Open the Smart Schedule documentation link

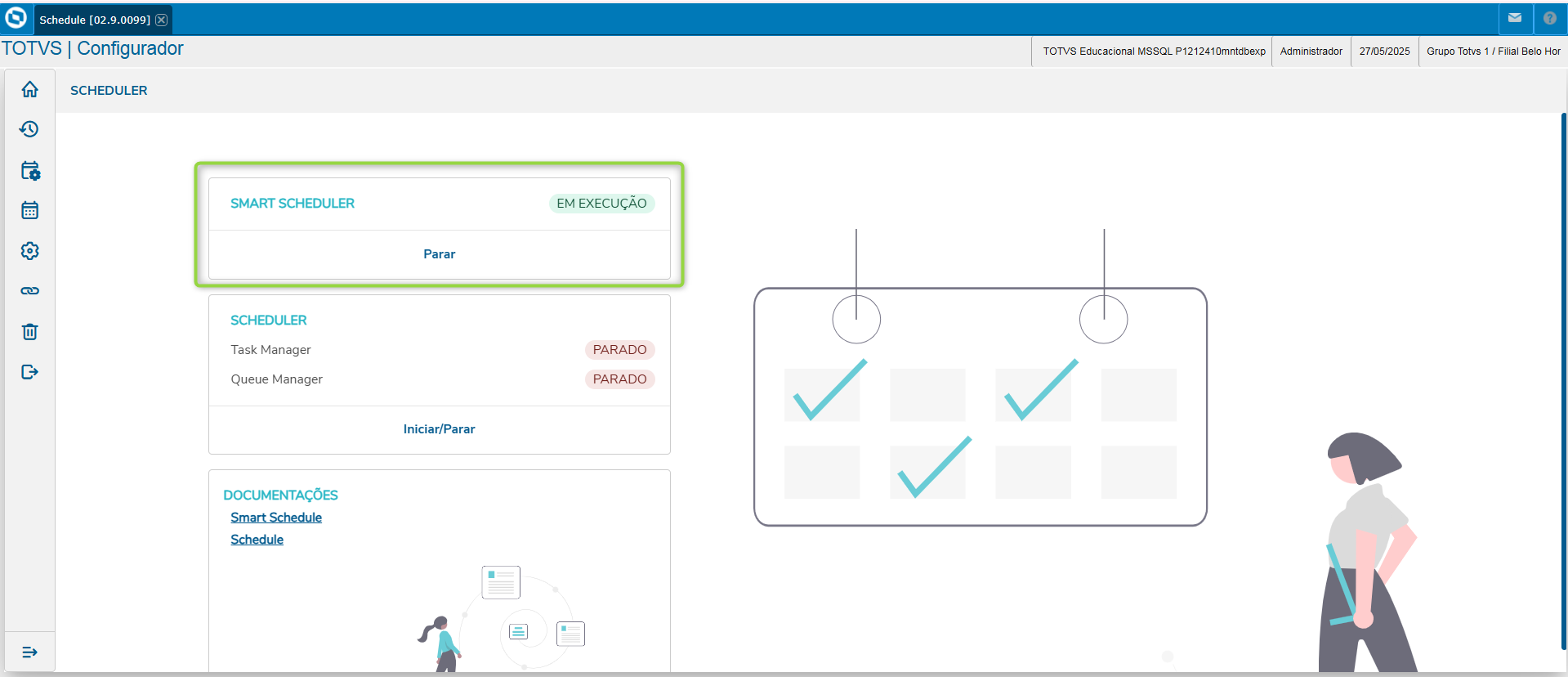pos(276,518)
